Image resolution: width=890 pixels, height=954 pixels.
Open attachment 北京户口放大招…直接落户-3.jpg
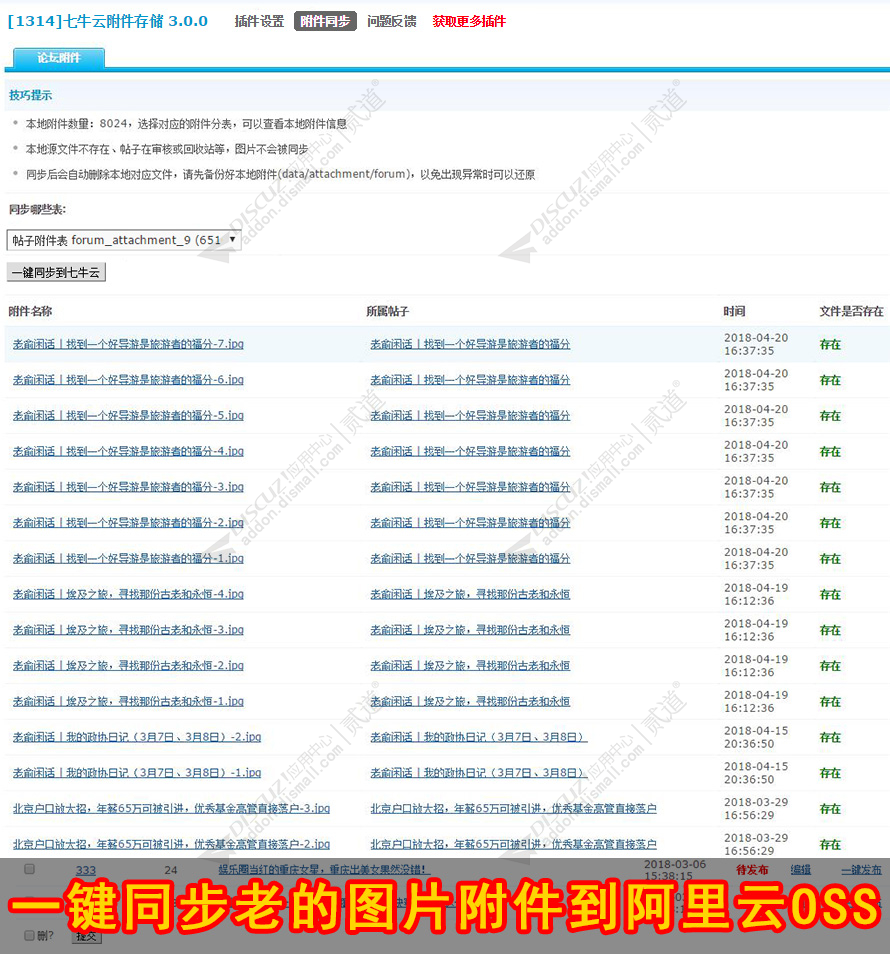[x=172, y=809]
